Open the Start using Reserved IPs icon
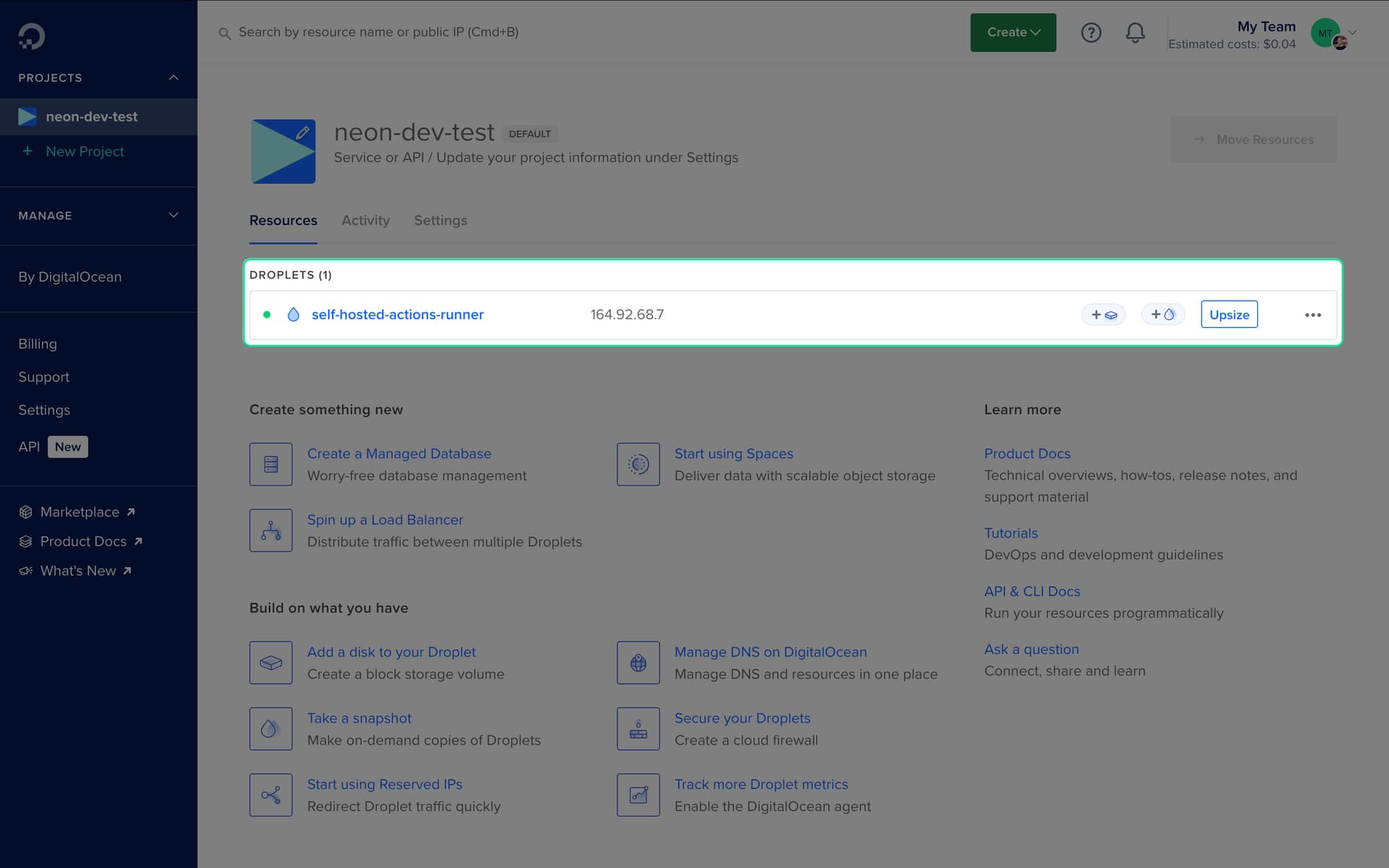Viewport: 1389px width, 868px height. pos(271,795)
